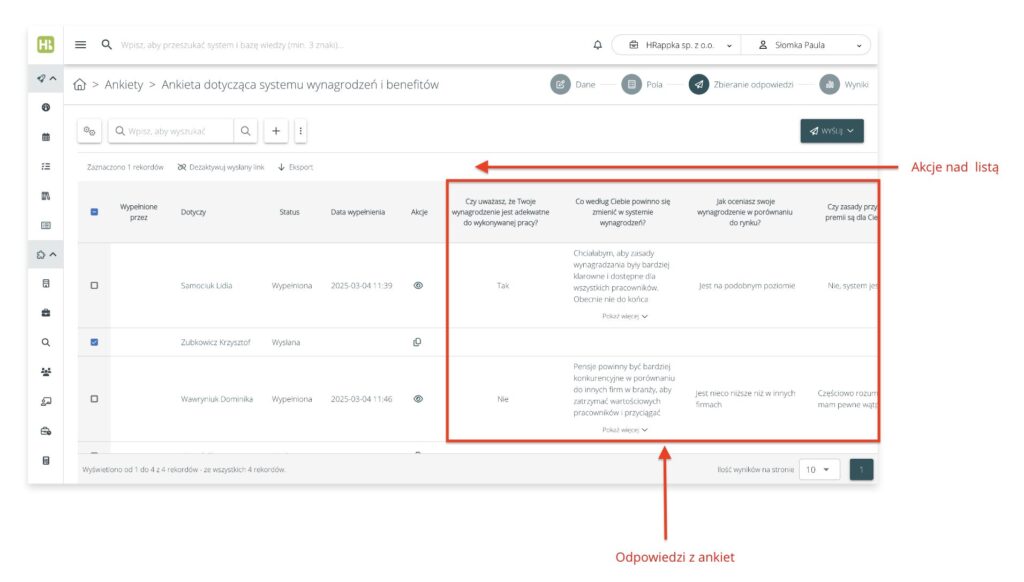This screenshot has width=1024, height=582.
Task: Click the notification bell icon
Action: point(598,45)
